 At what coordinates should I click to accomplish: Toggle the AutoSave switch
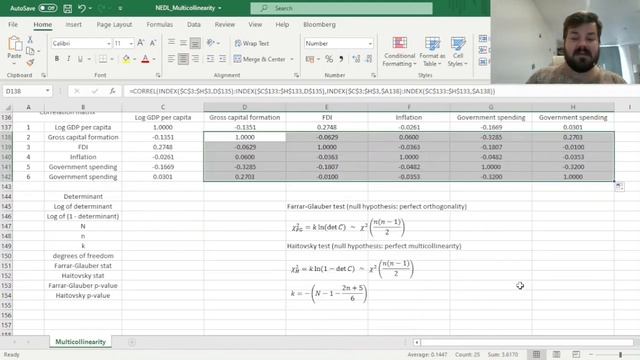point(48,8)
